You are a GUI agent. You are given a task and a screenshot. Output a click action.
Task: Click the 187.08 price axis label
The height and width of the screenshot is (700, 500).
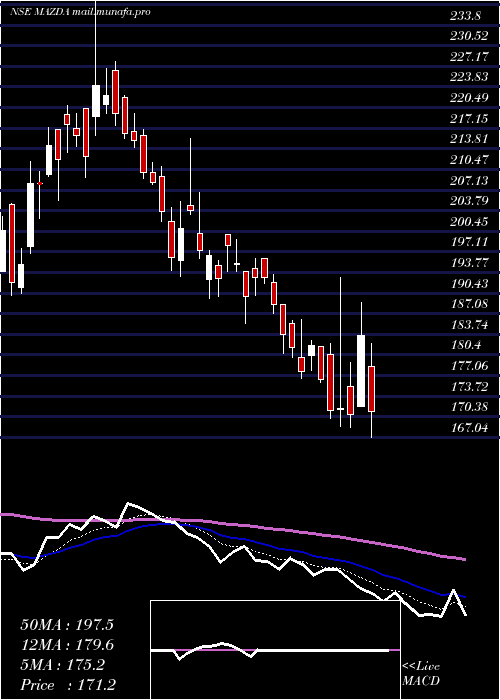(469, 304)
